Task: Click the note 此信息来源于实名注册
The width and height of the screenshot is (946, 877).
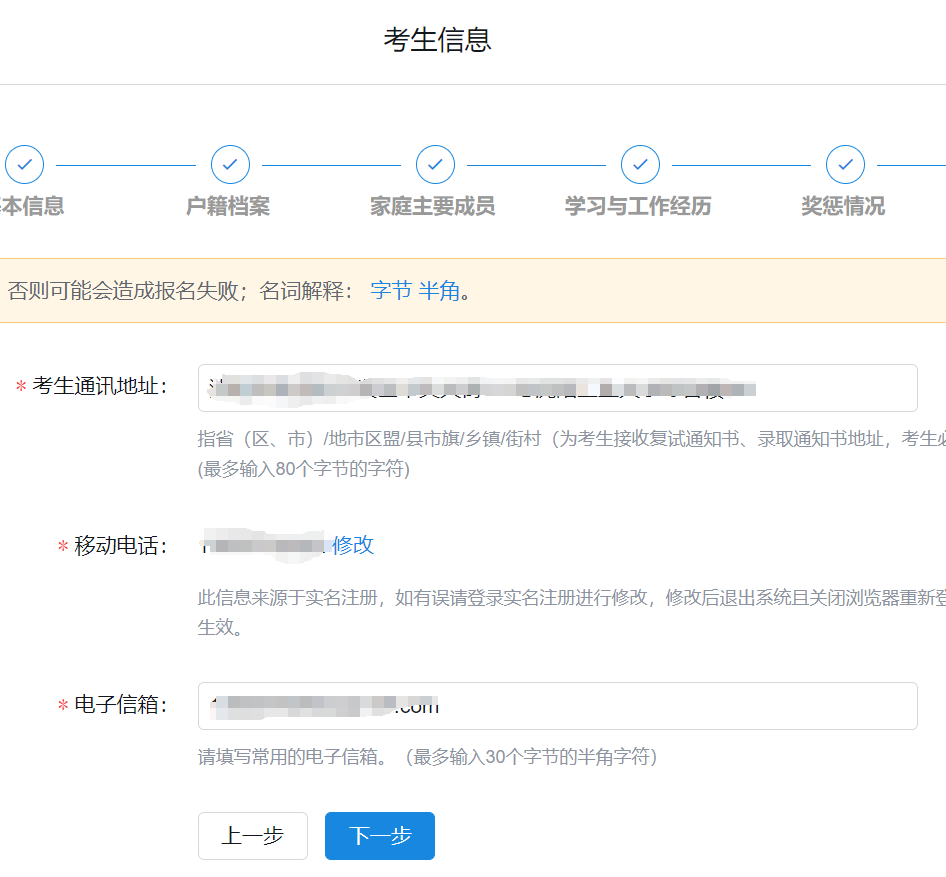Action: (x=288, y=598)
